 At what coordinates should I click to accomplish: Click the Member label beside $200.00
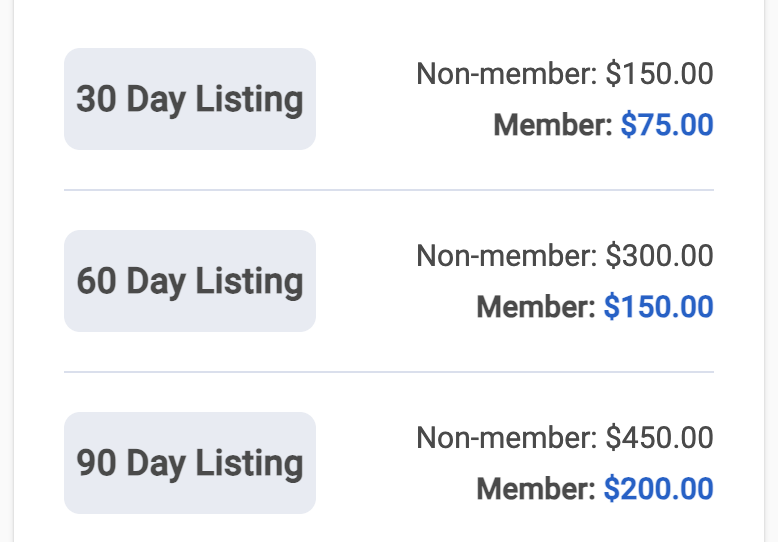[536, 488]
